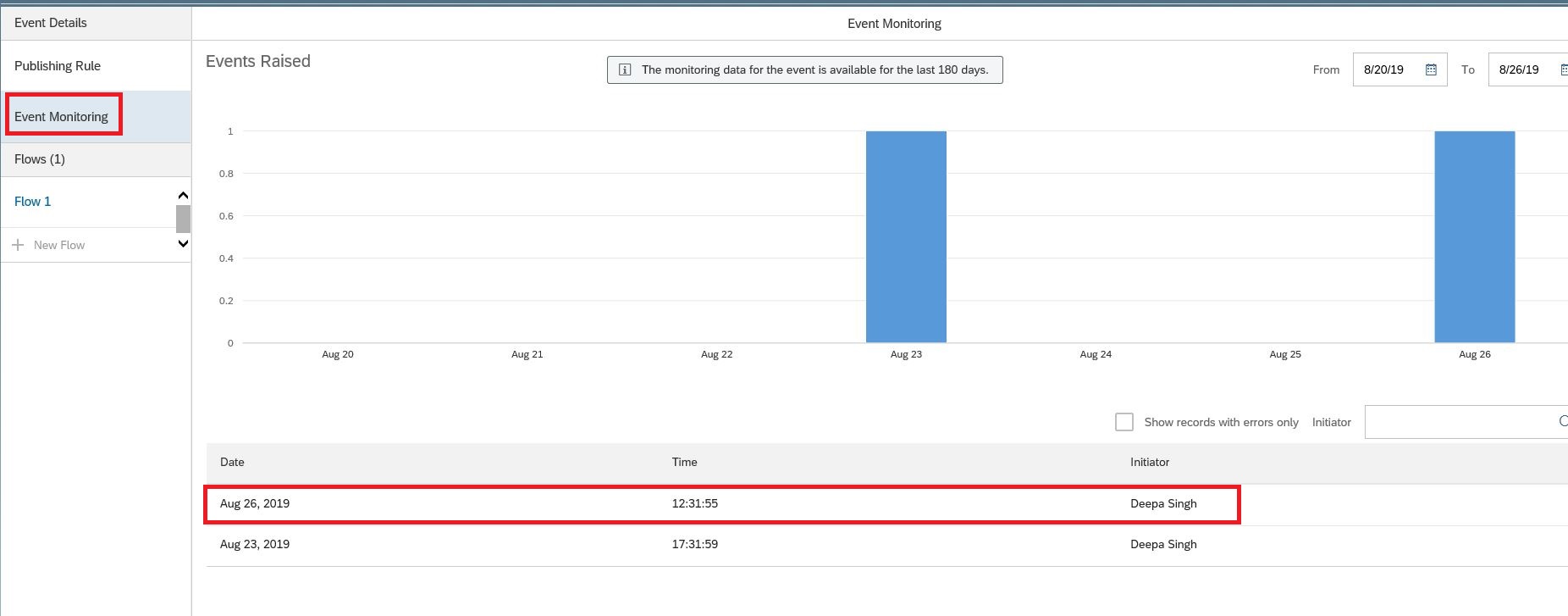Select the Aug 23, 2019 date cell
This screenshot has height=616, width=1568.
255,544
